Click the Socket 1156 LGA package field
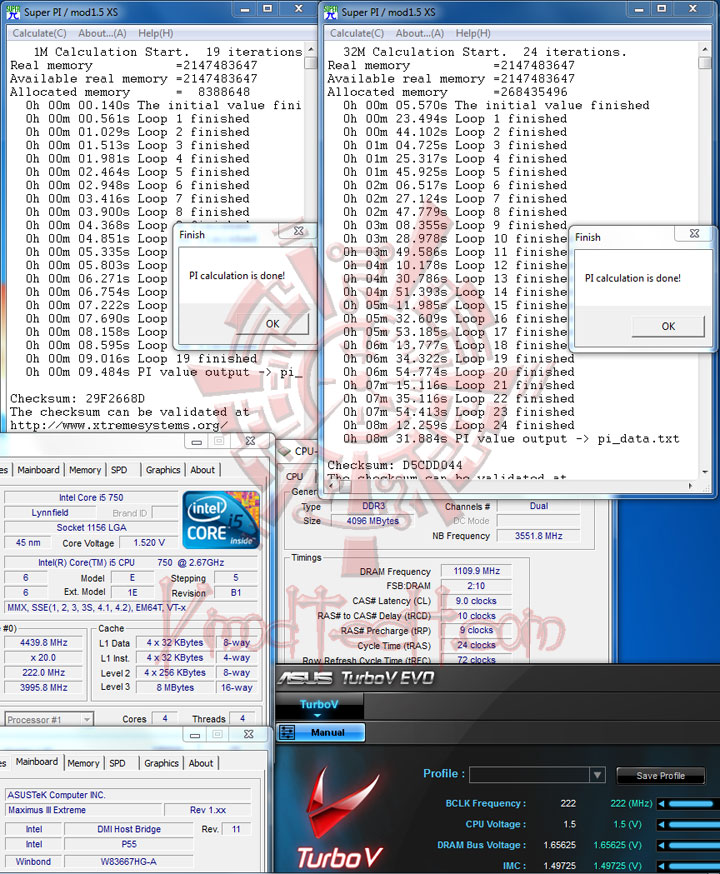Viewport: 720px width, 874px height. (x=91, y=527)
